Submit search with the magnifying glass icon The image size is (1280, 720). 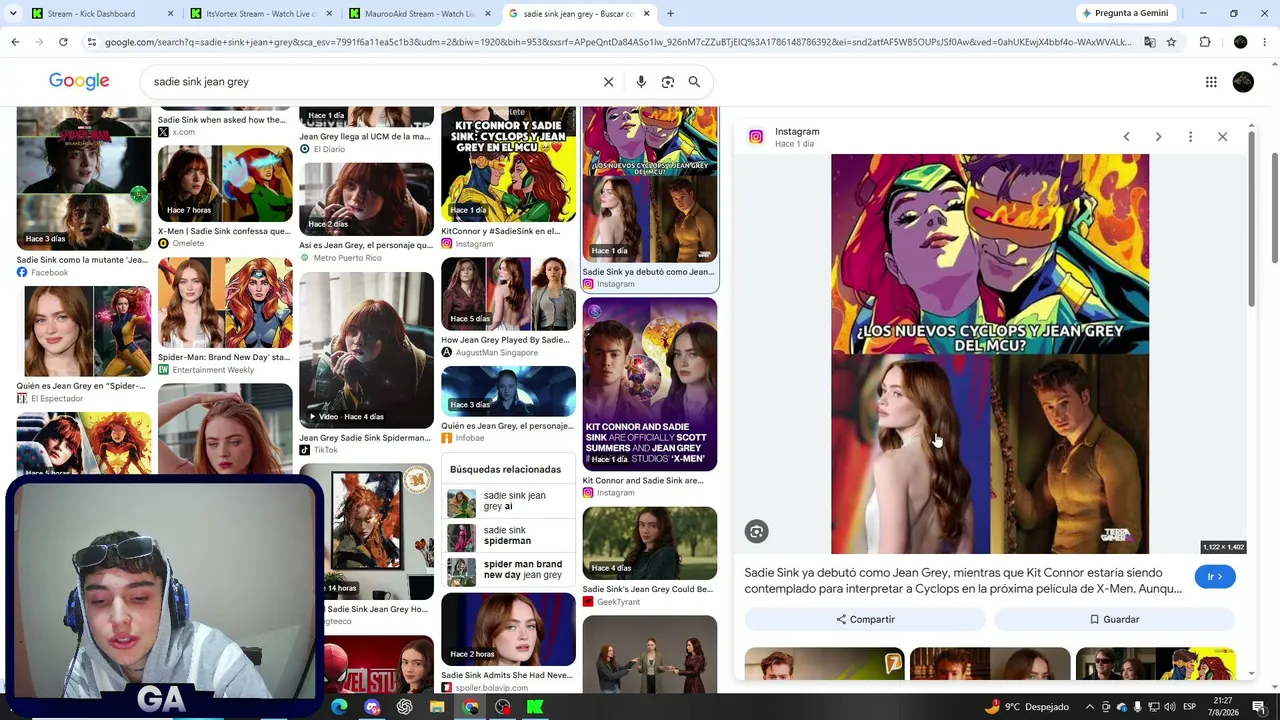coord(694,82)
